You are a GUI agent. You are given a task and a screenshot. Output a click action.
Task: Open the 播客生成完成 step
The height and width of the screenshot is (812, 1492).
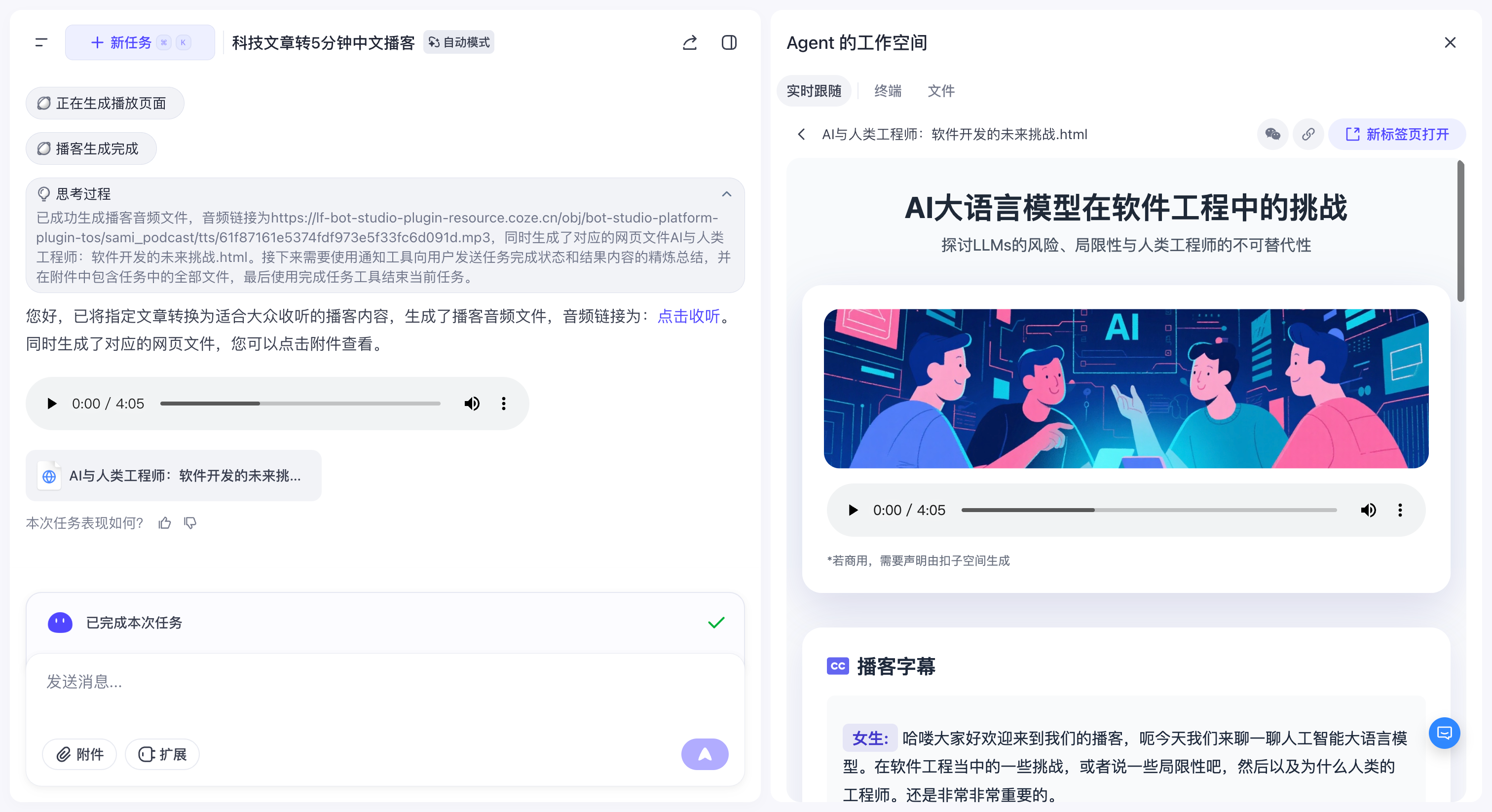(x=91, y=149)
